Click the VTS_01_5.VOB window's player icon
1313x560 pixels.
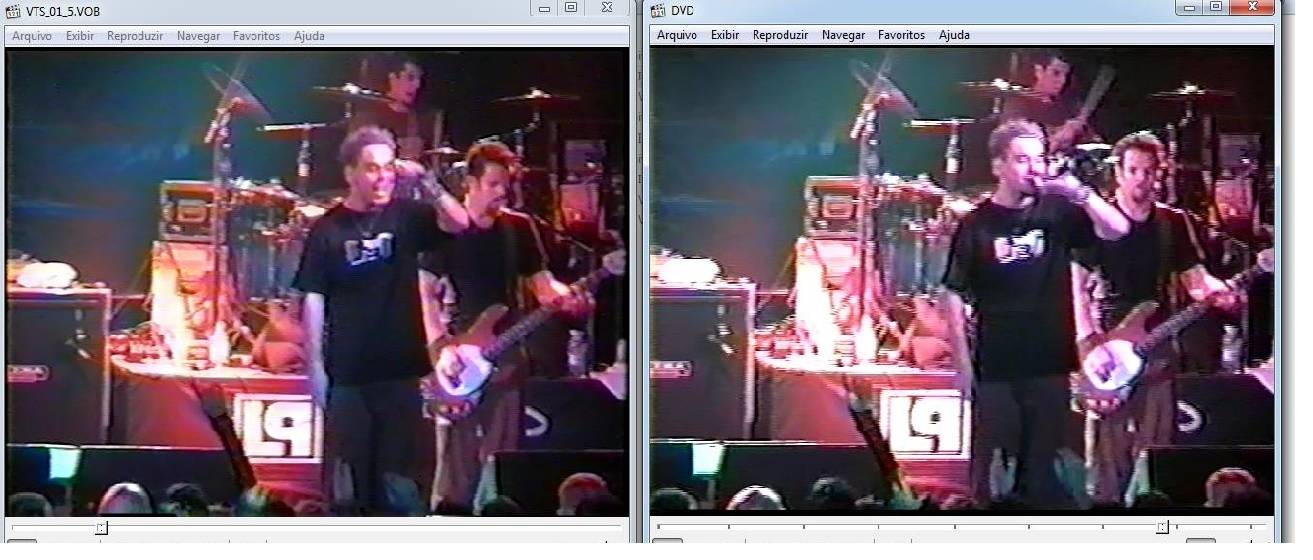pos(13,10)
